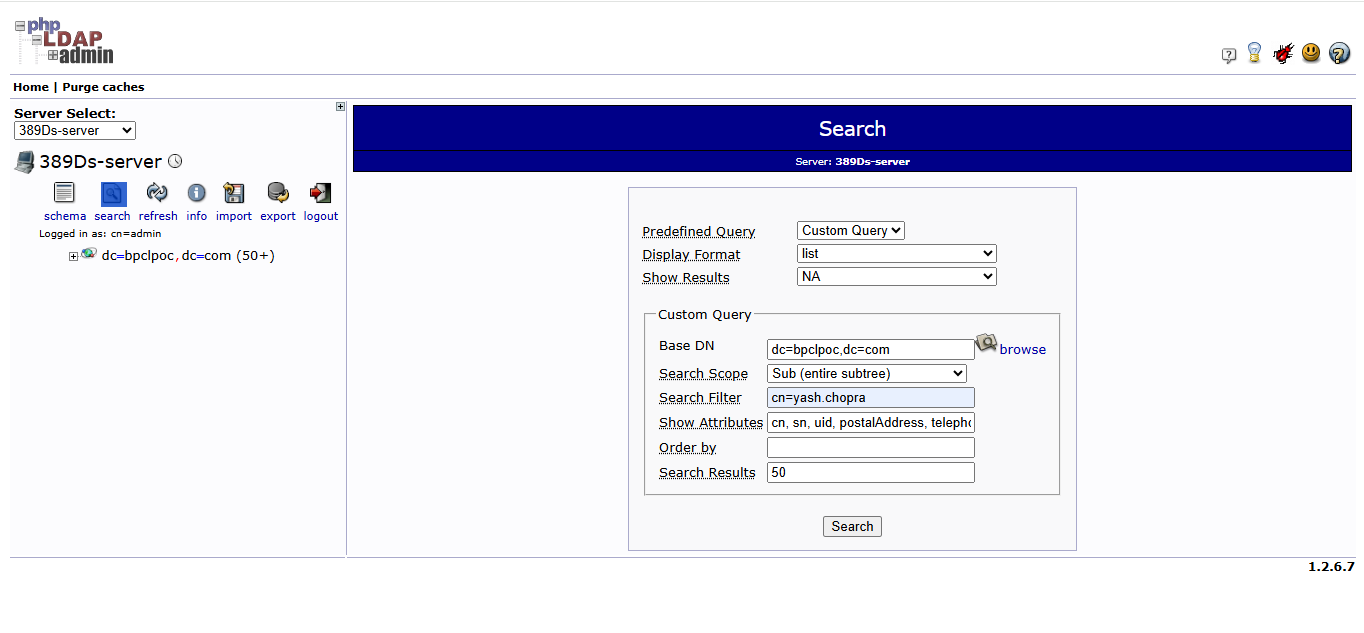Click the Search submit button
Image resolution: width=1364 pixels, height=633 pixels.
pos(852,526)
